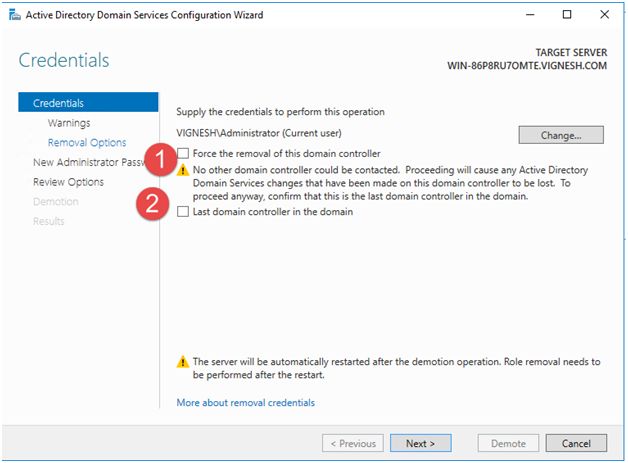Click the warning icon beside the no-controller message
The image size is (628, 463).
182,170
